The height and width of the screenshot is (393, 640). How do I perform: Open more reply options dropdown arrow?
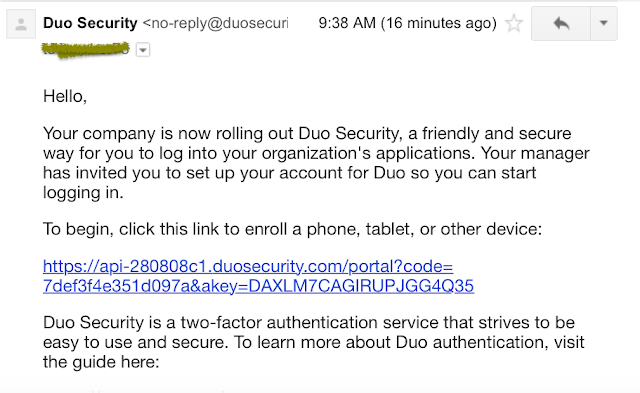click(604, 23)
